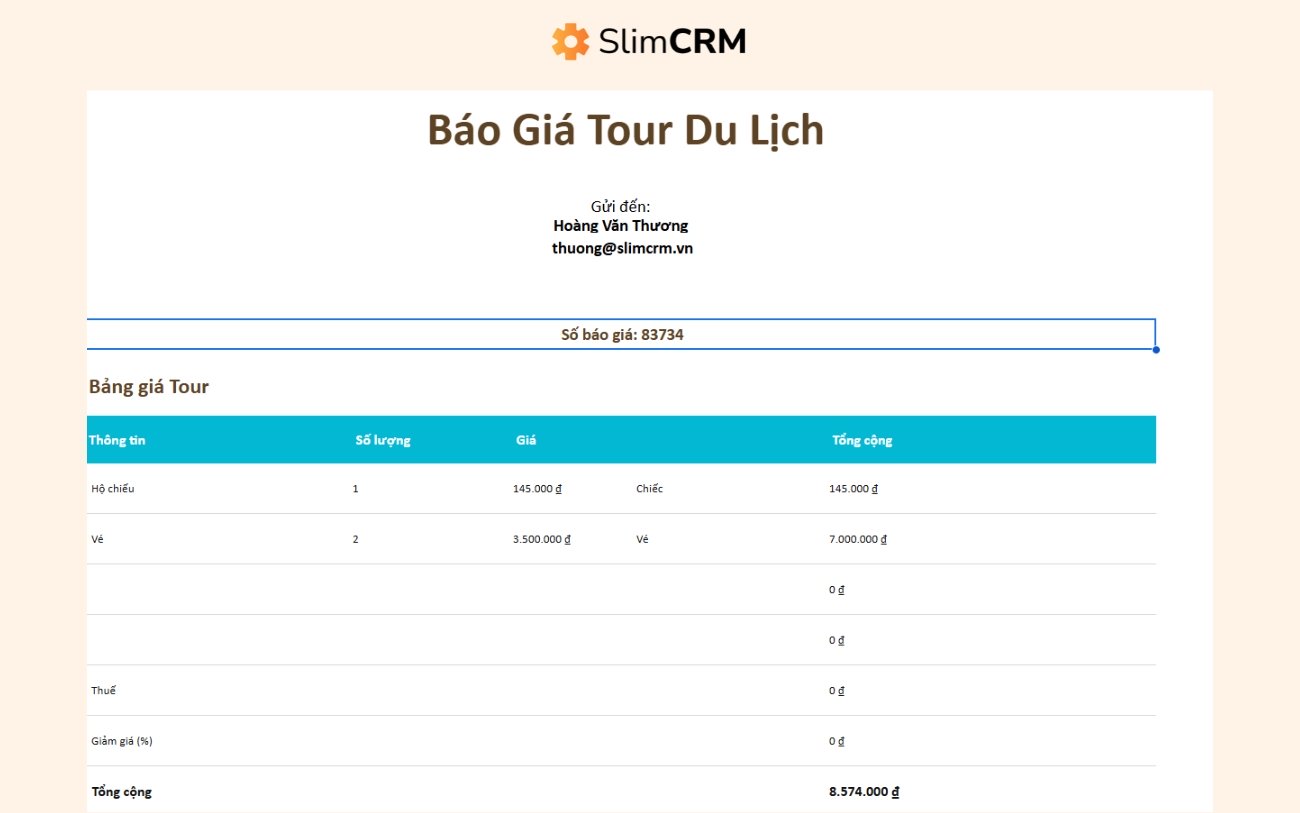The width and height of the screenshot is (1300, 813).
Task: Click Hộ chiếu row total 145.000 ₫
Action: [853, 489]
